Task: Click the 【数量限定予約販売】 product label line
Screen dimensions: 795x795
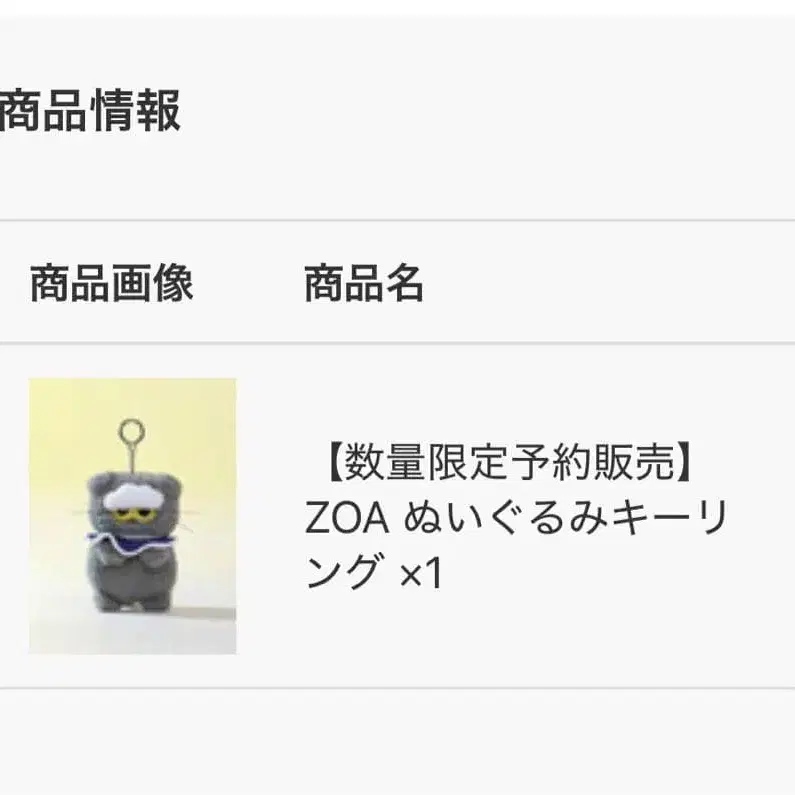Action: (509, 462)
